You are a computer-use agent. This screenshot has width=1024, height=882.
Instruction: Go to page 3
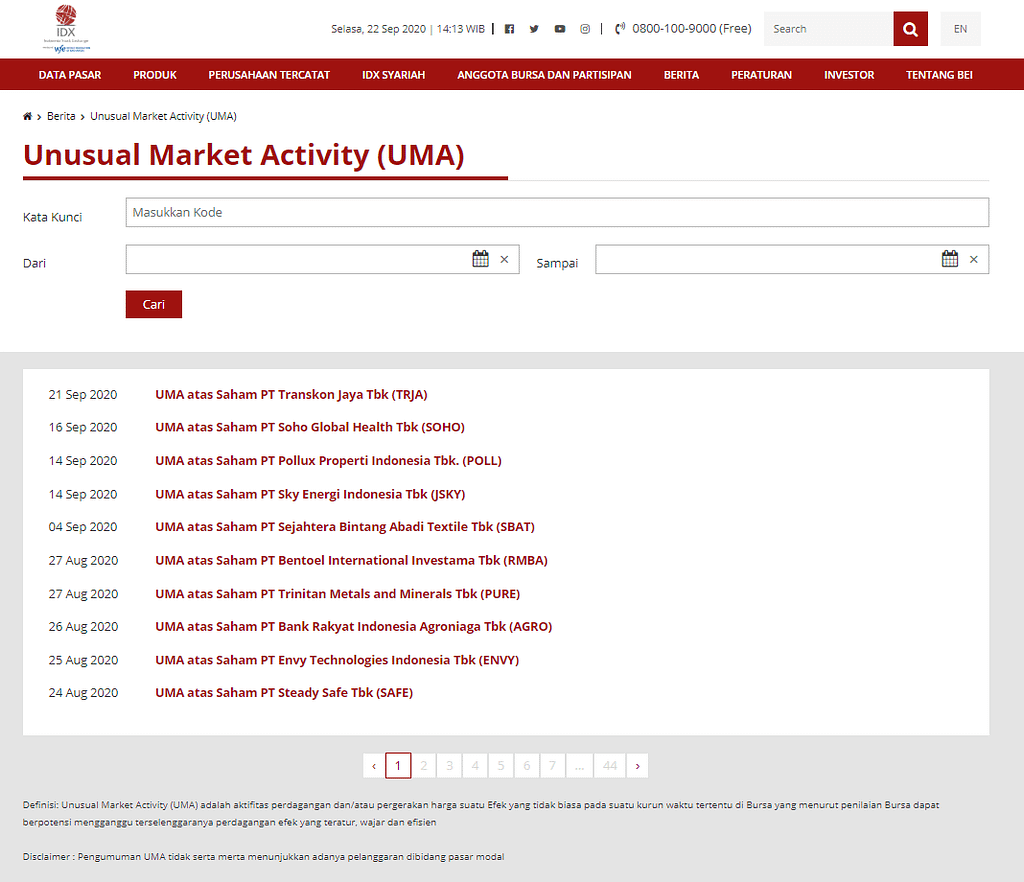click(449, 766)
